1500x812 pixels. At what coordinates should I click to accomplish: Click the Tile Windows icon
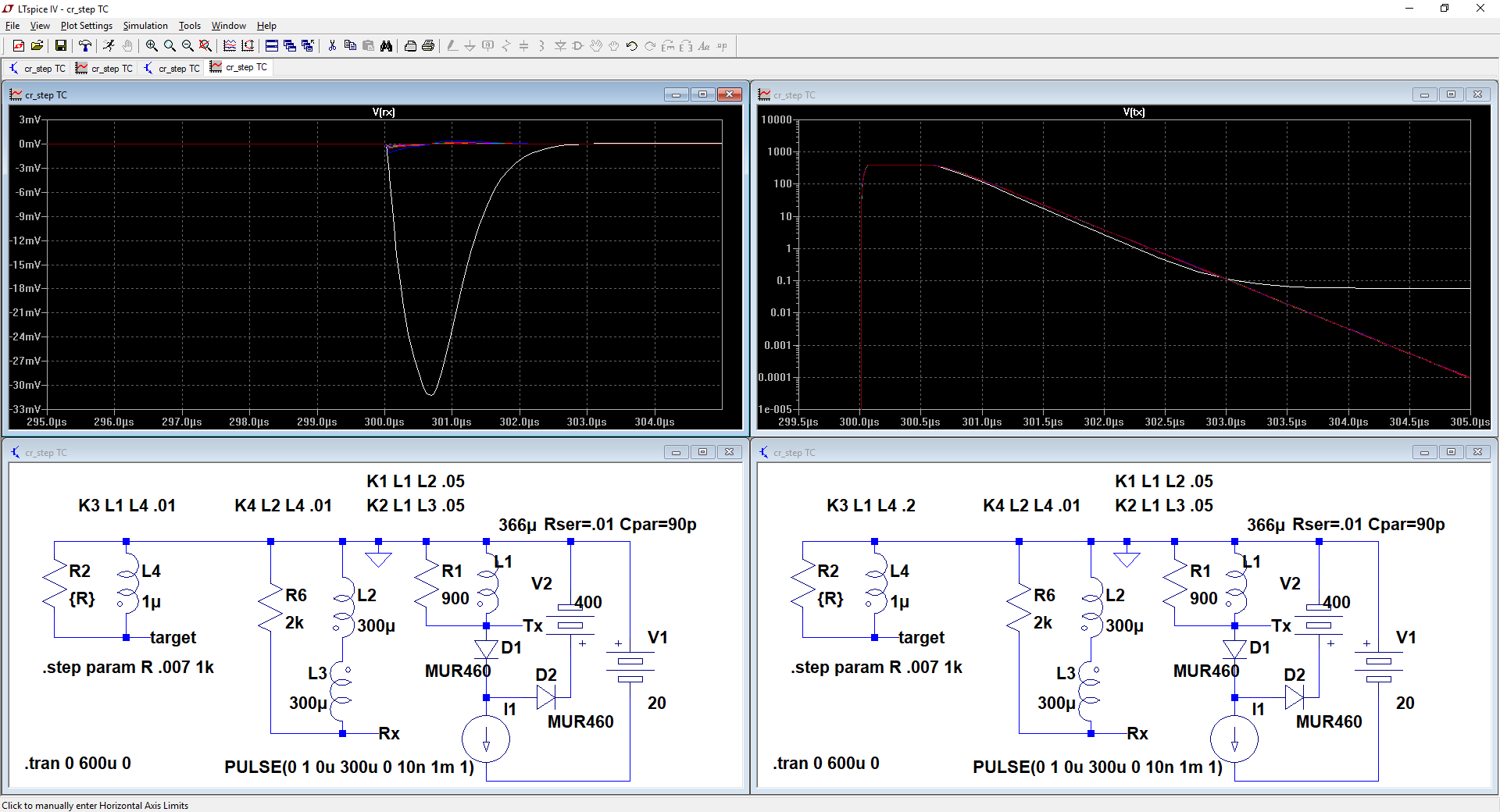(x=272, y=46)
